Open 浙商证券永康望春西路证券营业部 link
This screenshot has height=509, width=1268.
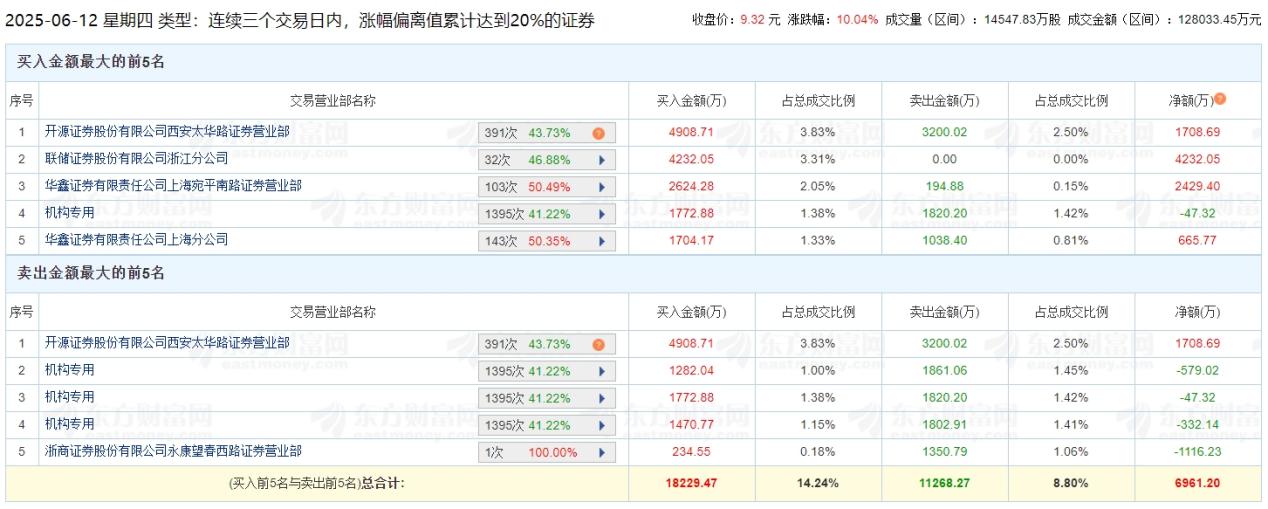173,451
